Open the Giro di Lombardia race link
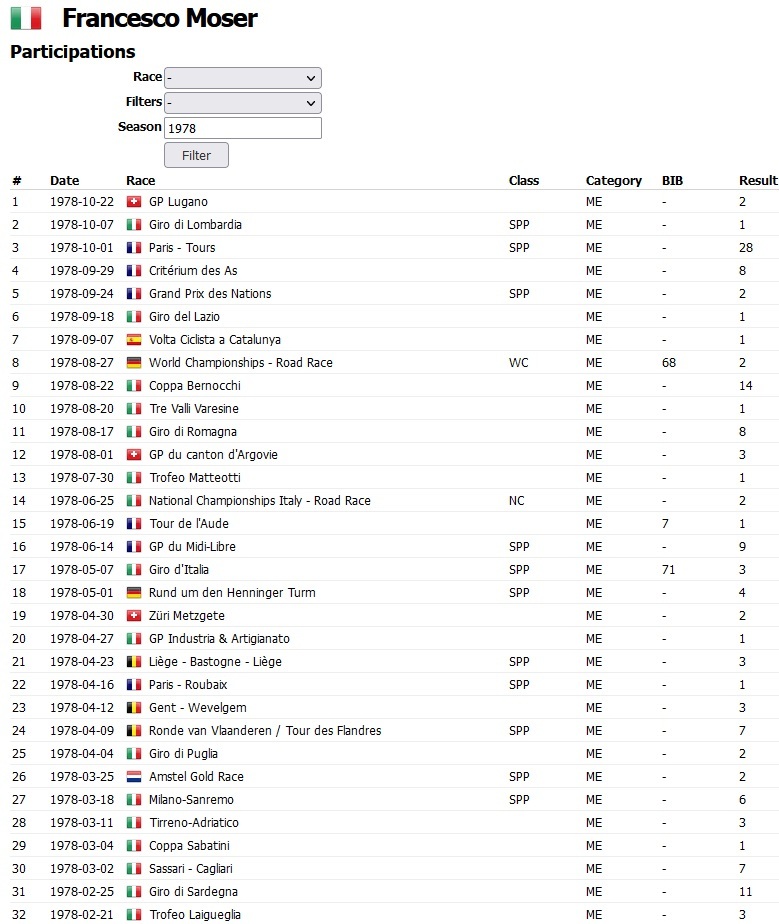The image size is (779, 924). pos(195,225)
